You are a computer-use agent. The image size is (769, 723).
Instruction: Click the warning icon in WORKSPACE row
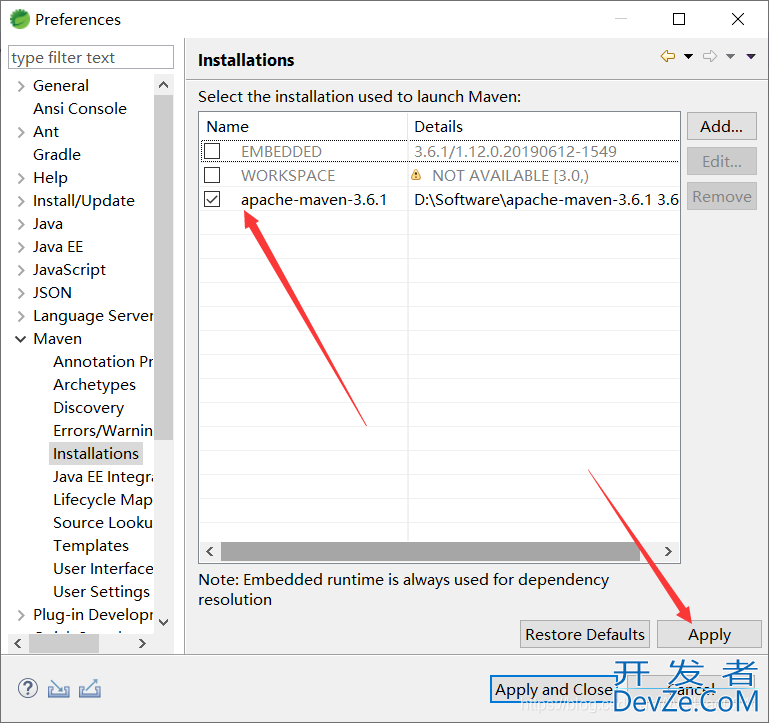(416, 175)
